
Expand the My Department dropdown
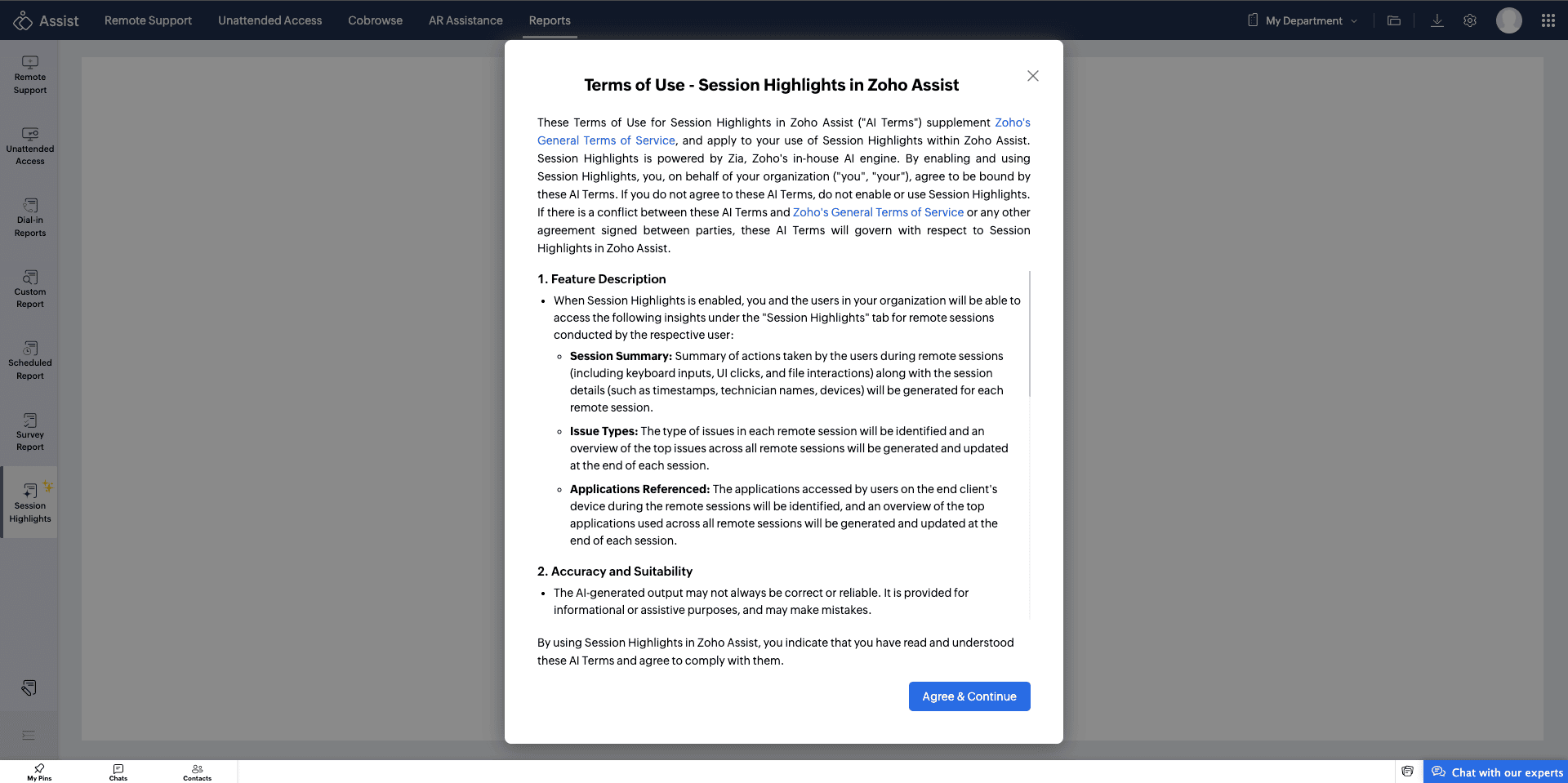(x=1303, y=20)
